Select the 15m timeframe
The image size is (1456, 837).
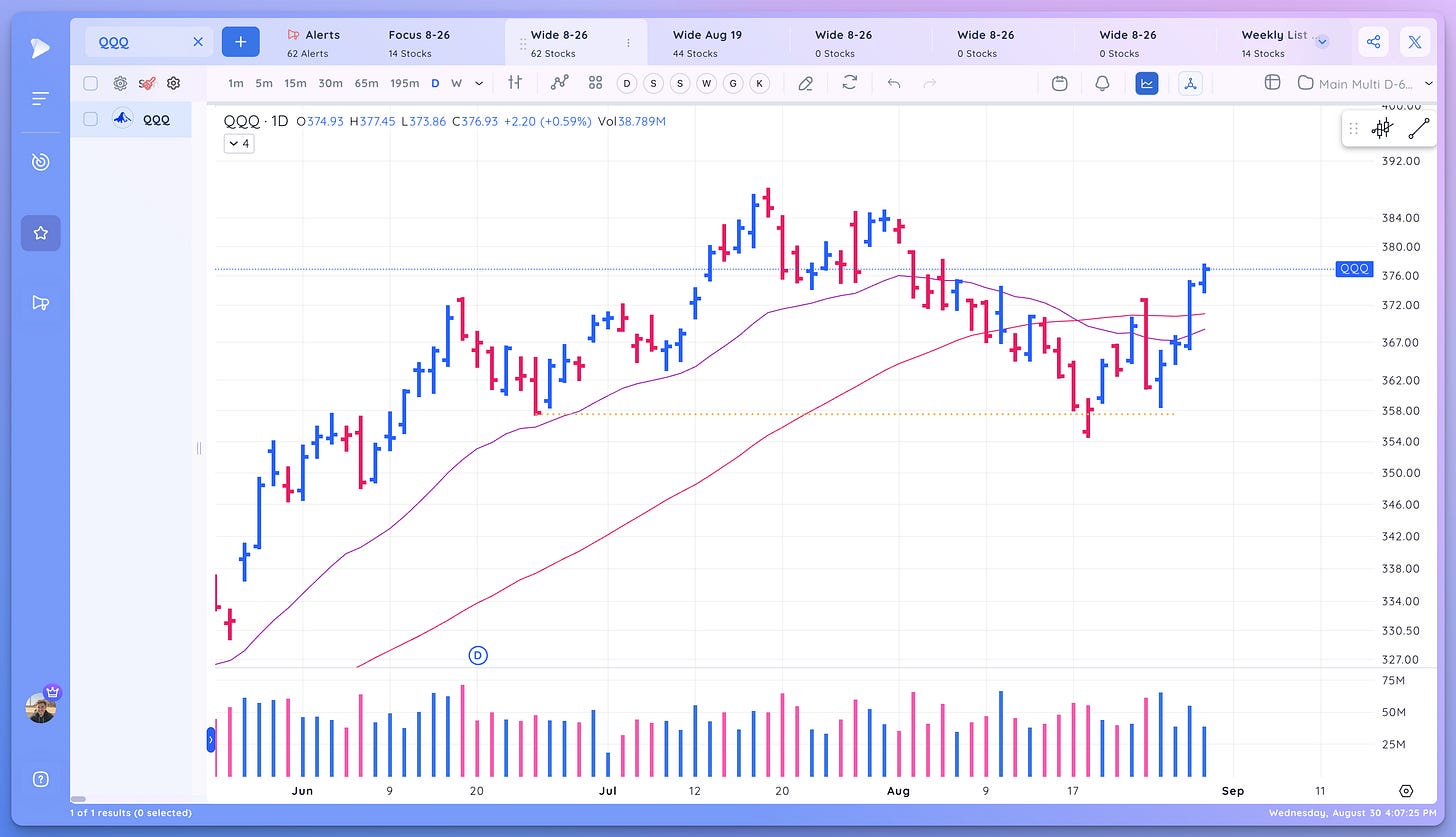(x=295, y=83)
